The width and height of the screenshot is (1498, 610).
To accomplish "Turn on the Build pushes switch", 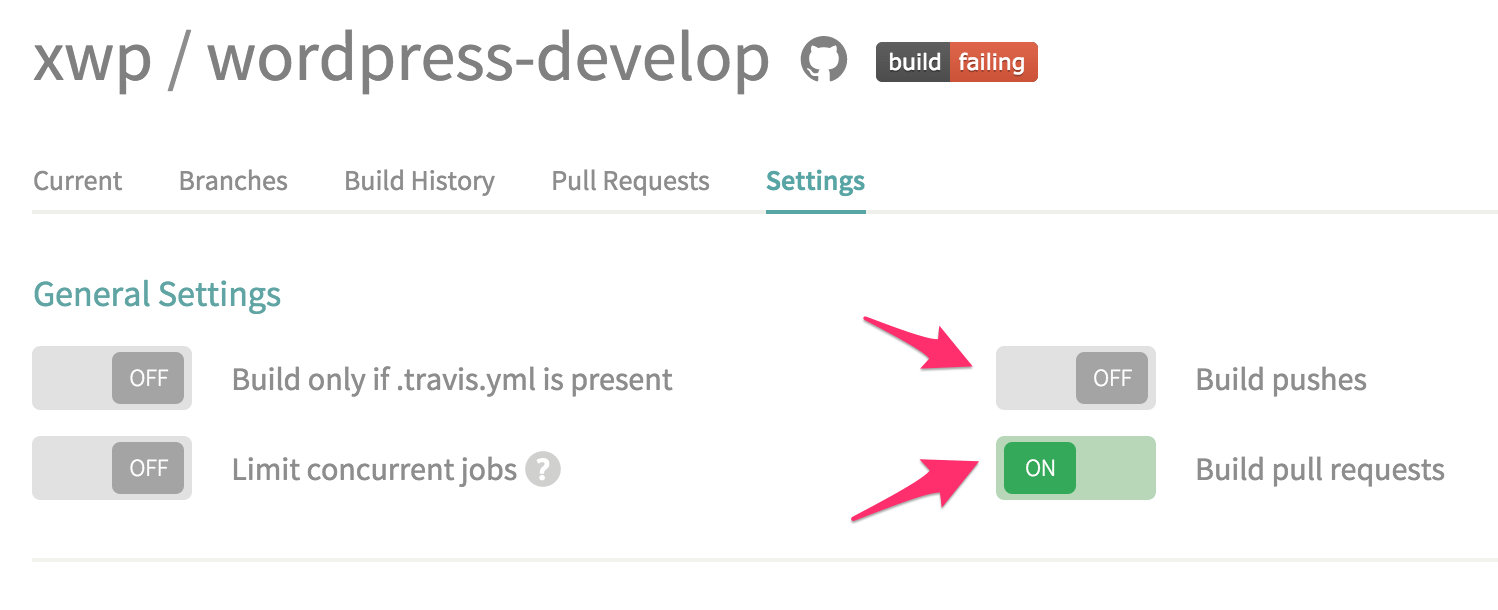I will tap(1076, 378).
